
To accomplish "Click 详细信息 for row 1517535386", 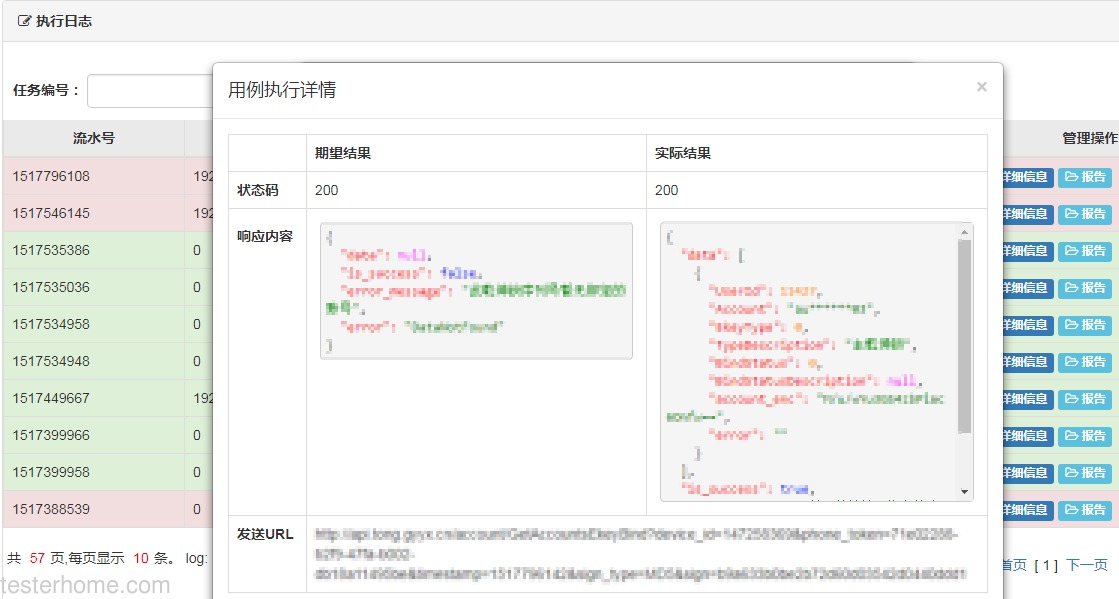I will [1028, 251].
